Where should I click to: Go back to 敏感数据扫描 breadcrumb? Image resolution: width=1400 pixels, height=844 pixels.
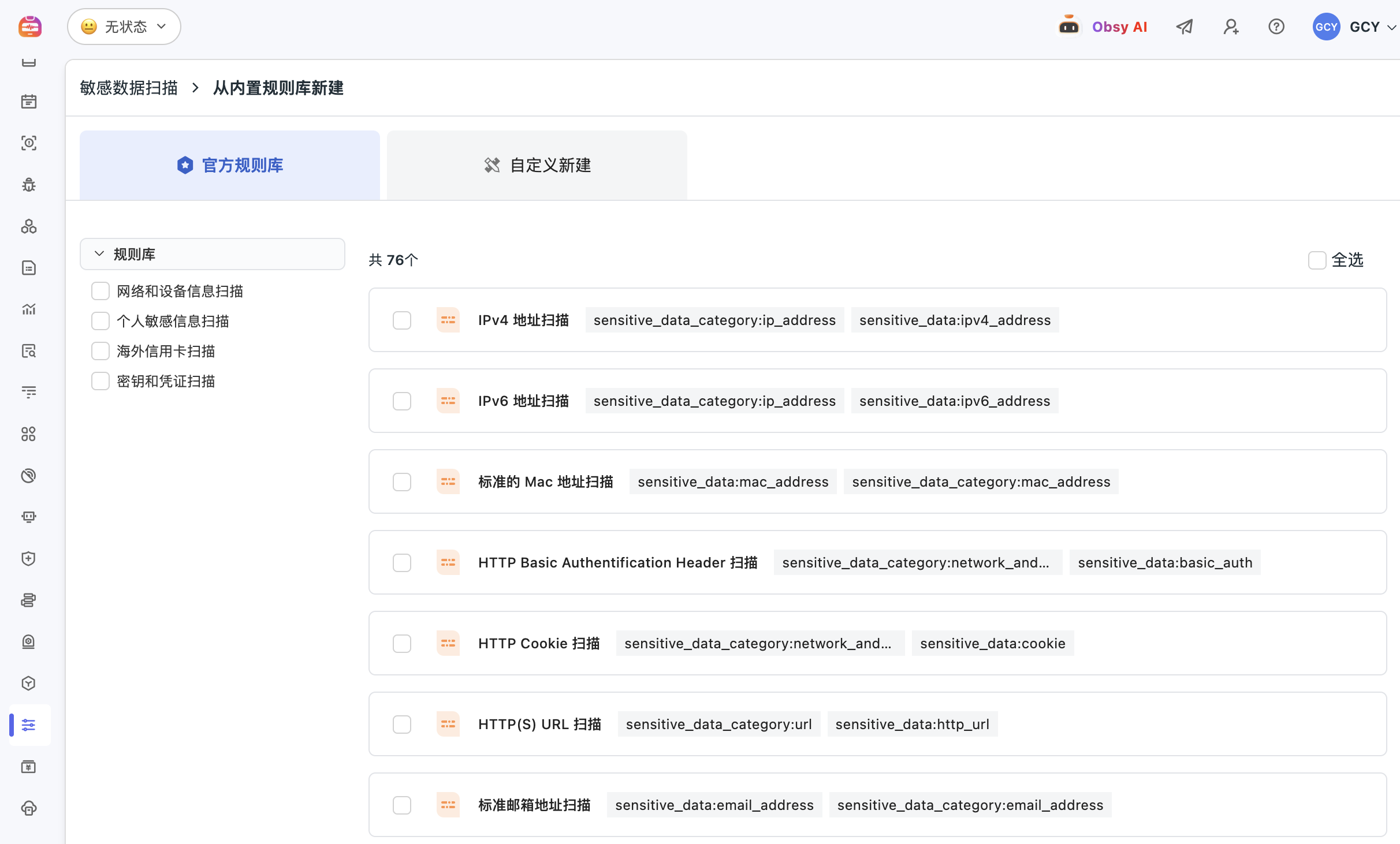click(x=129, y=88)
